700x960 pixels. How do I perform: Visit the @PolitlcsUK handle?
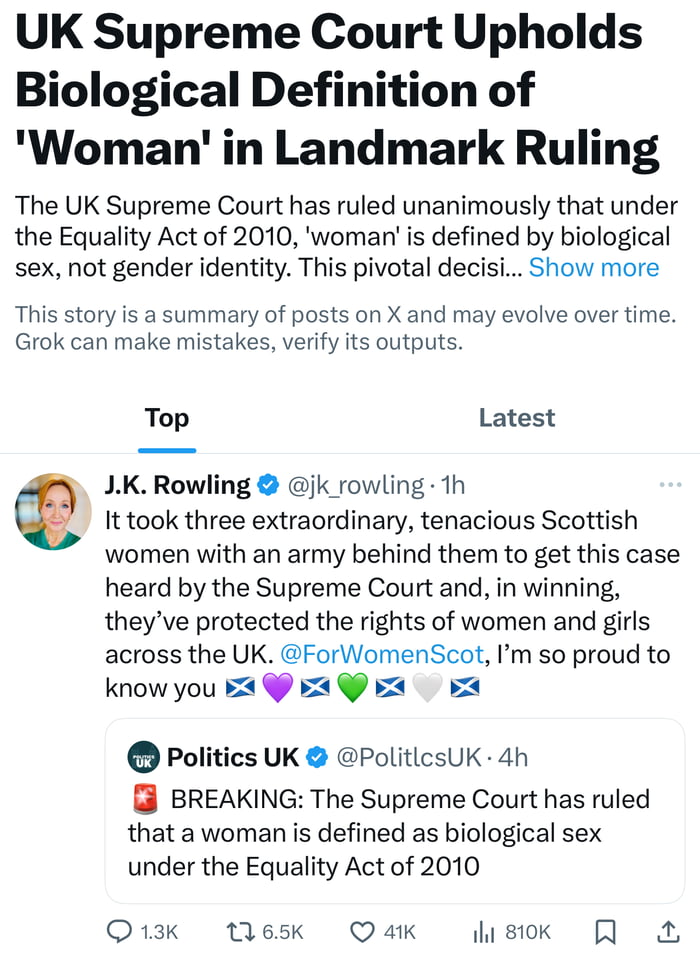[x=408, y=757]
